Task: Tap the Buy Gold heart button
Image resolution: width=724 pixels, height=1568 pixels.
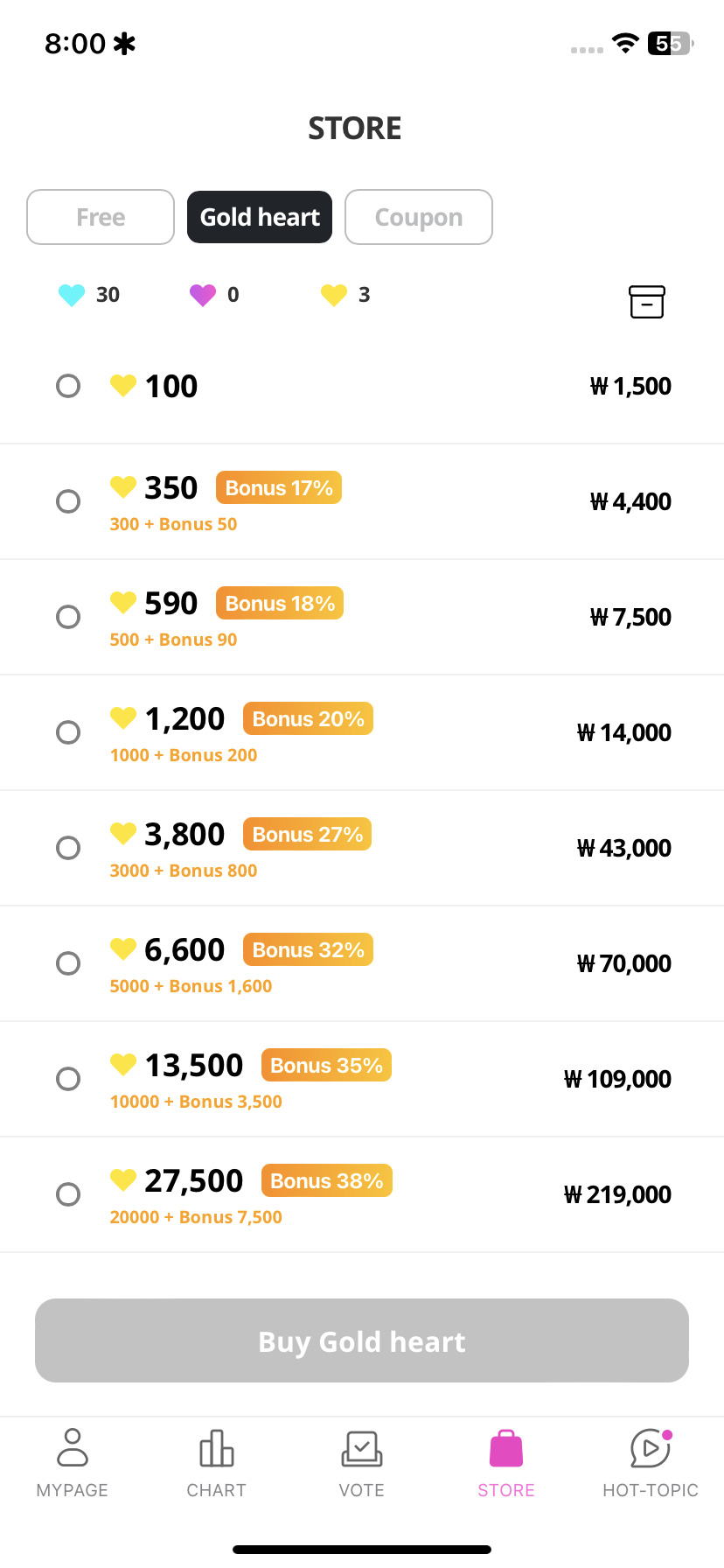Action: 362,1340
